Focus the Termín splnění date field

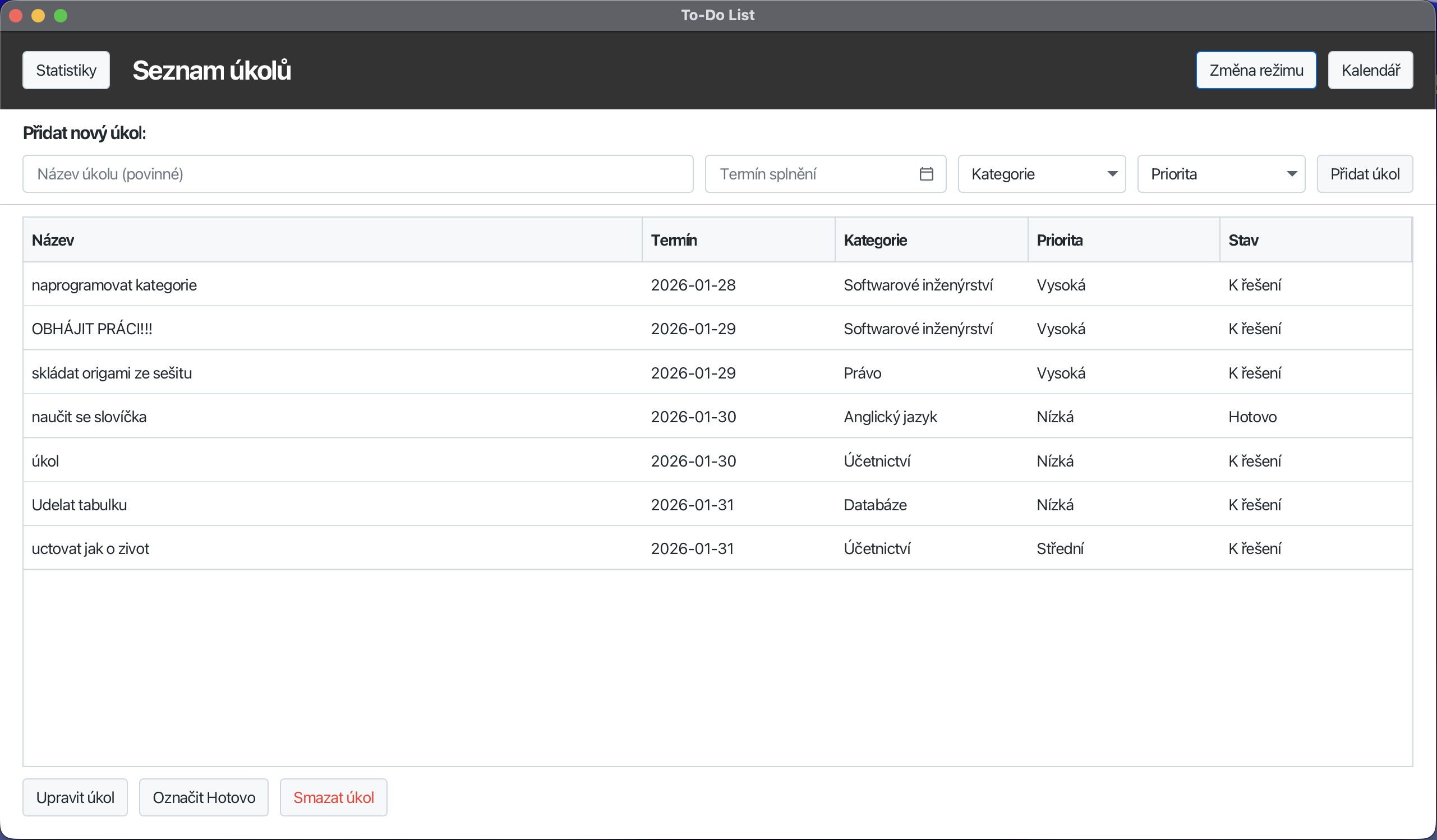[x=810, y=174]
